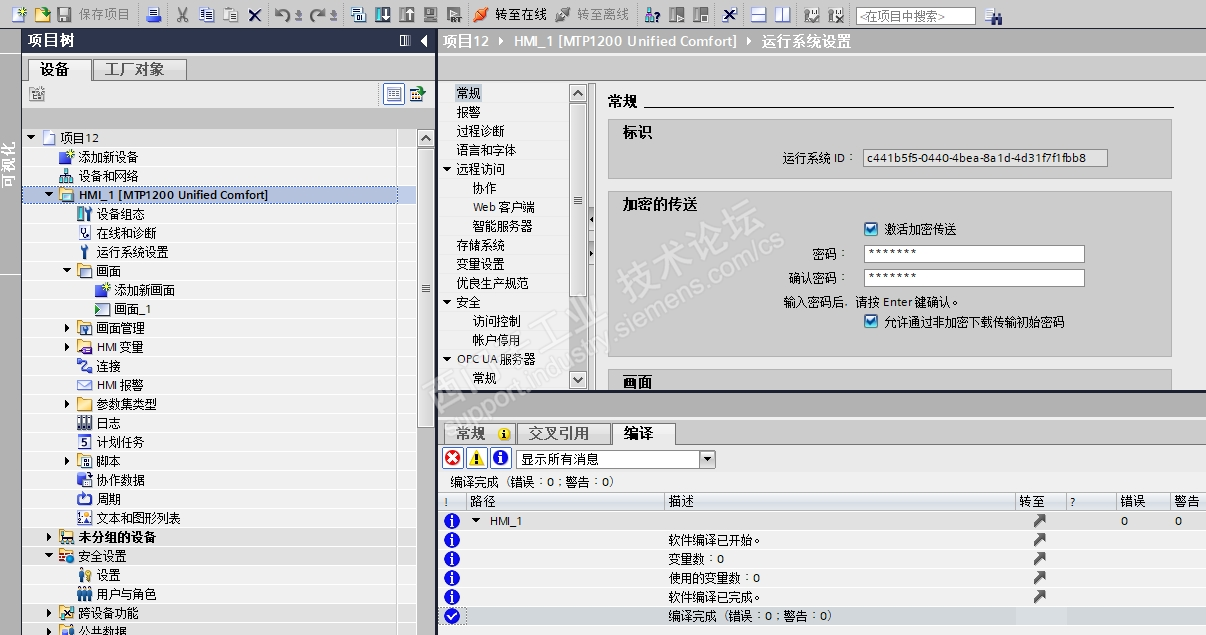Undo the last action in the toolbar

click(282, 15)
